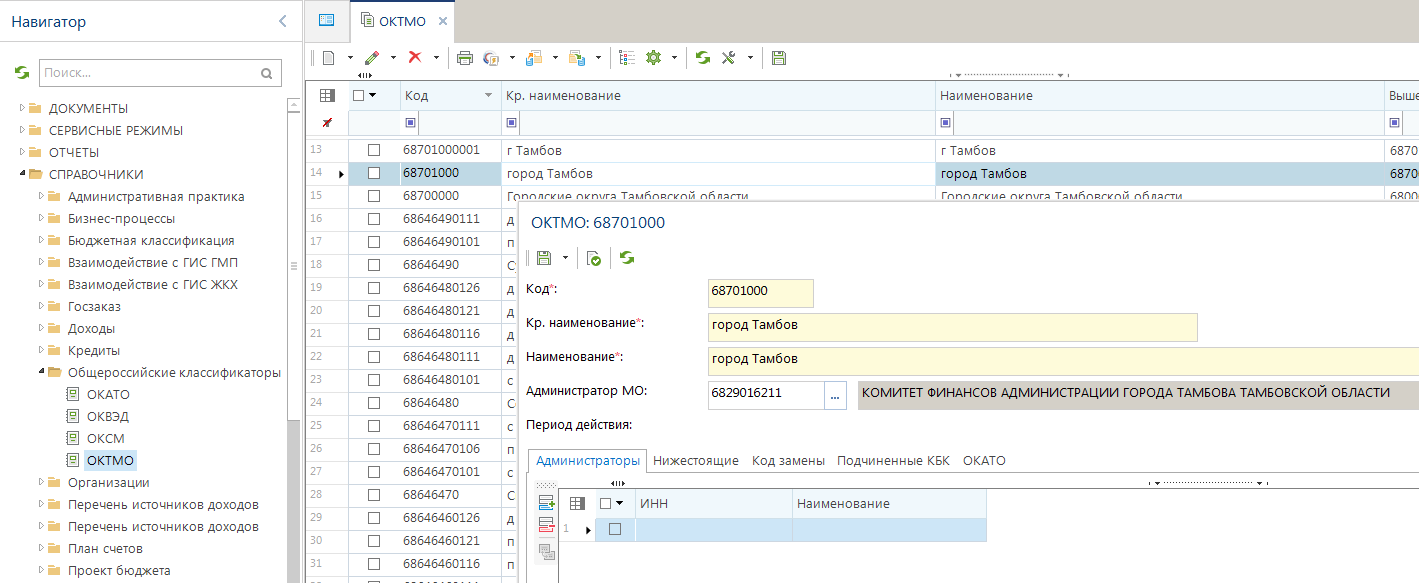Click the report preview icon beside the printer

tap(491, 58)
